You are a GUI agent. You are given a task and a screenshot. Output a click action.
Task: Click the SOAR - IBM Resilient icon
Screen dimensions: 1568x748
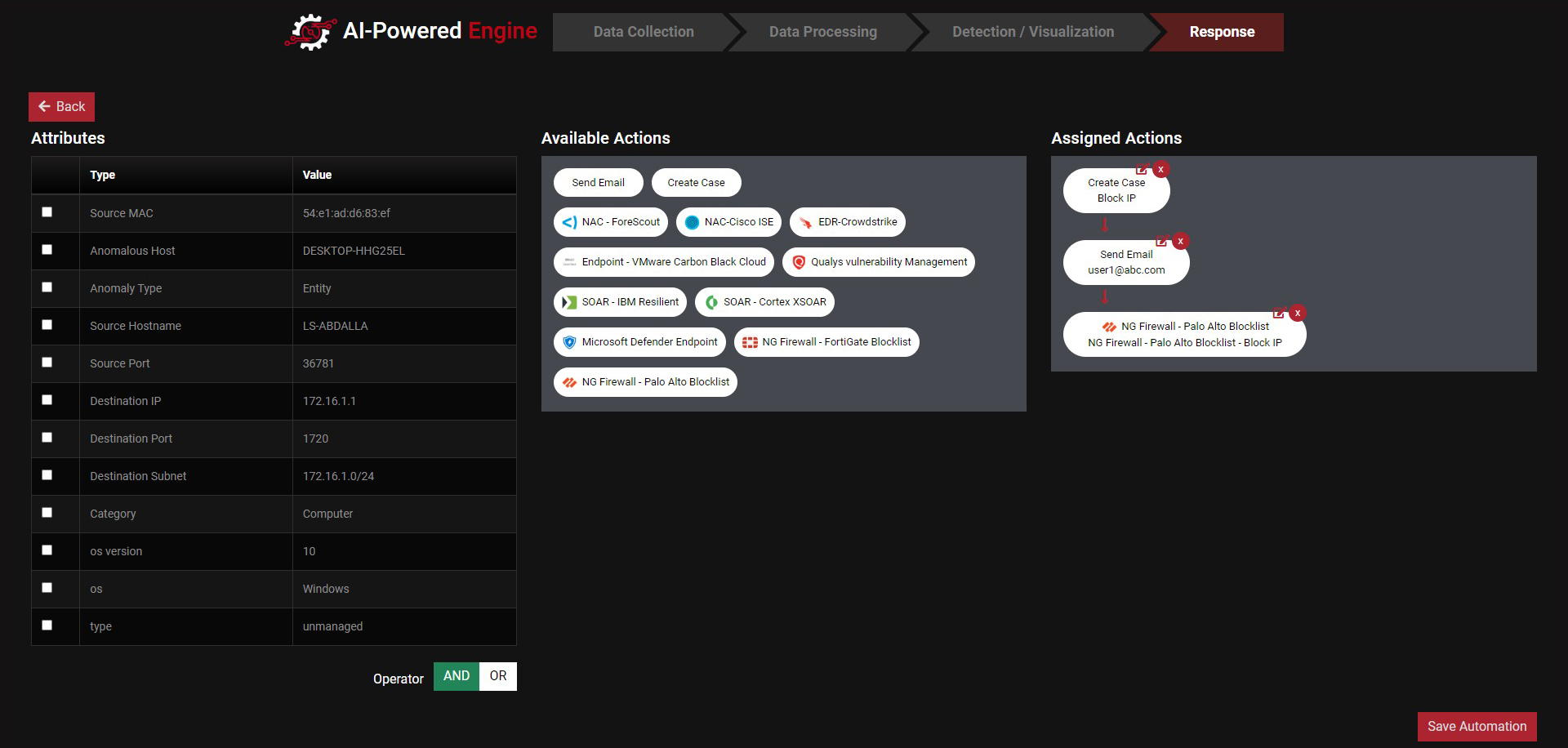tap(569, 302)
